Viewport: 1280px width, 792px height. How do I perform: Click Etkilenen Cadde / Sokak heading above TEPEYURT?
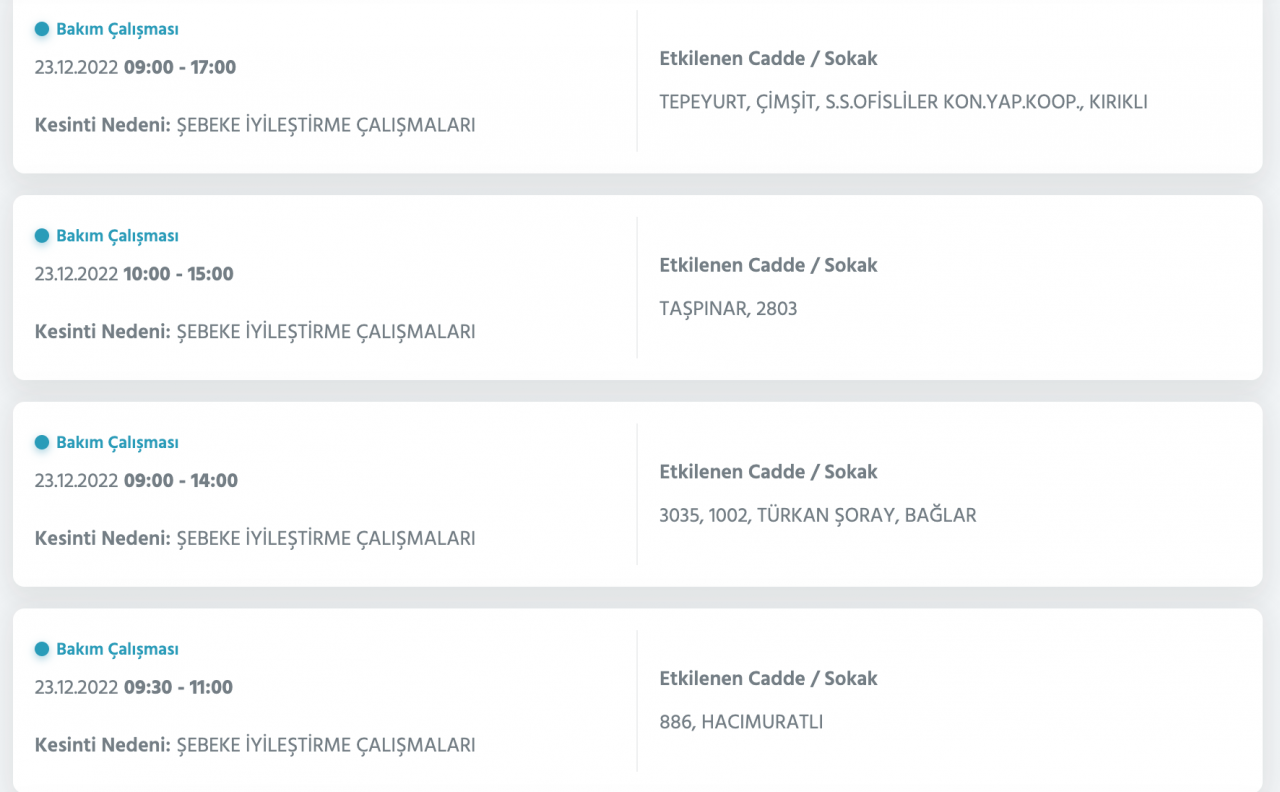click(x=768, y=59)
